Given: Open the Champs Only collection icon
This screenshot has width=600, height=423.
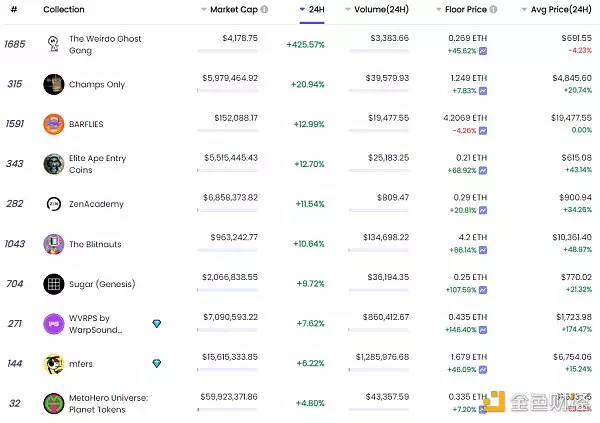Looking at the screenshot, I should point(53,84).
